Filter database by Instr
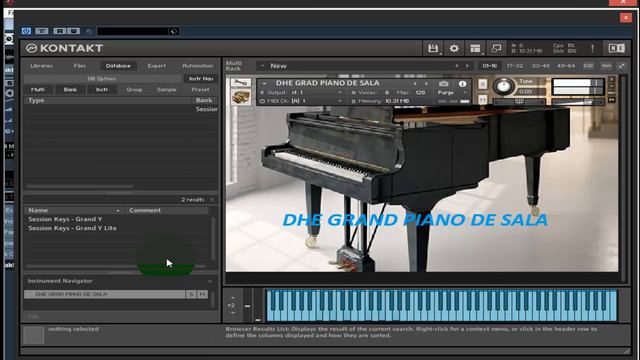640x360 pixels. pos(102,89)
